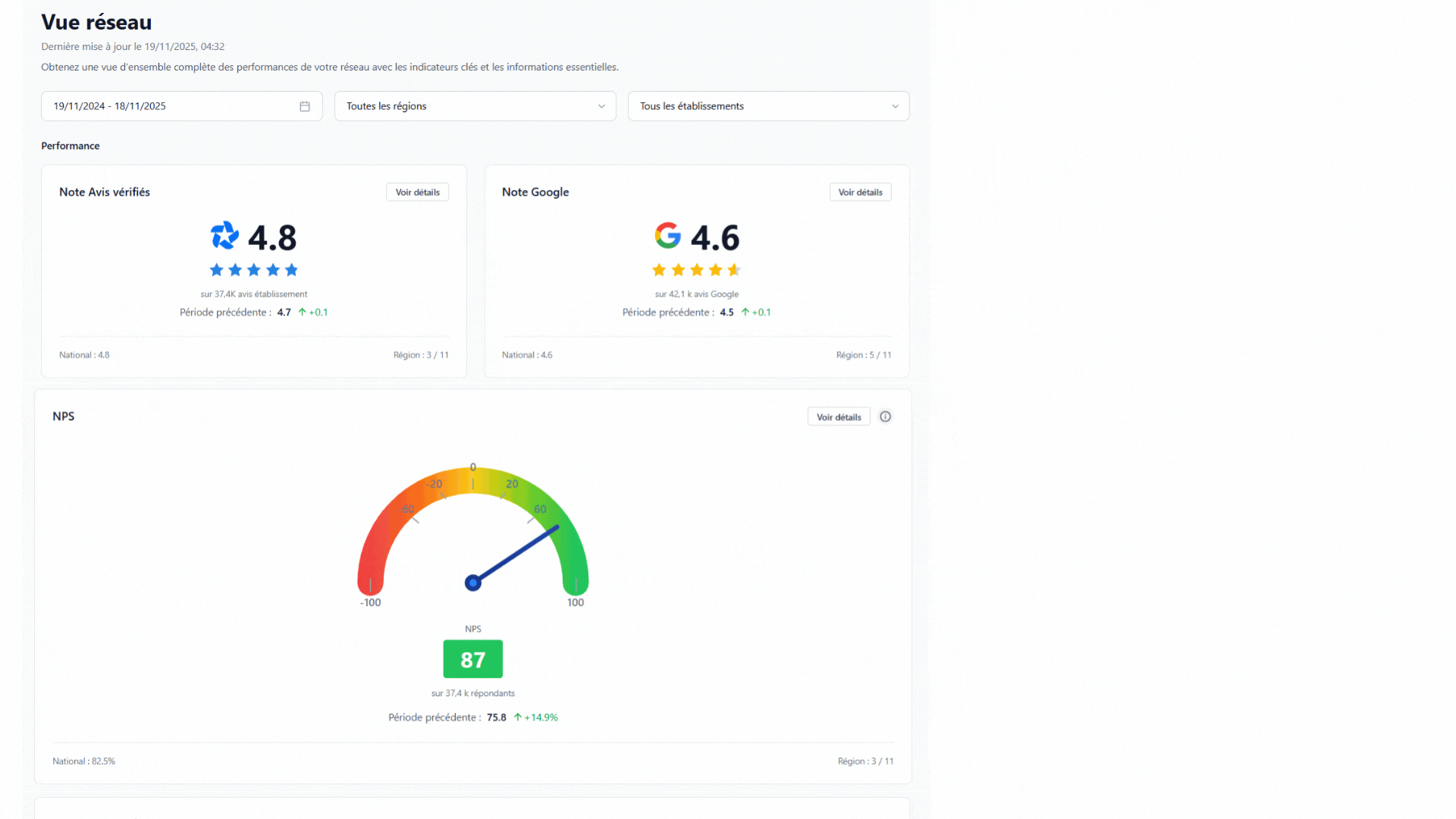Click the Avis Vérifiés star logo
1456x819 pixels.
(224, 235)
